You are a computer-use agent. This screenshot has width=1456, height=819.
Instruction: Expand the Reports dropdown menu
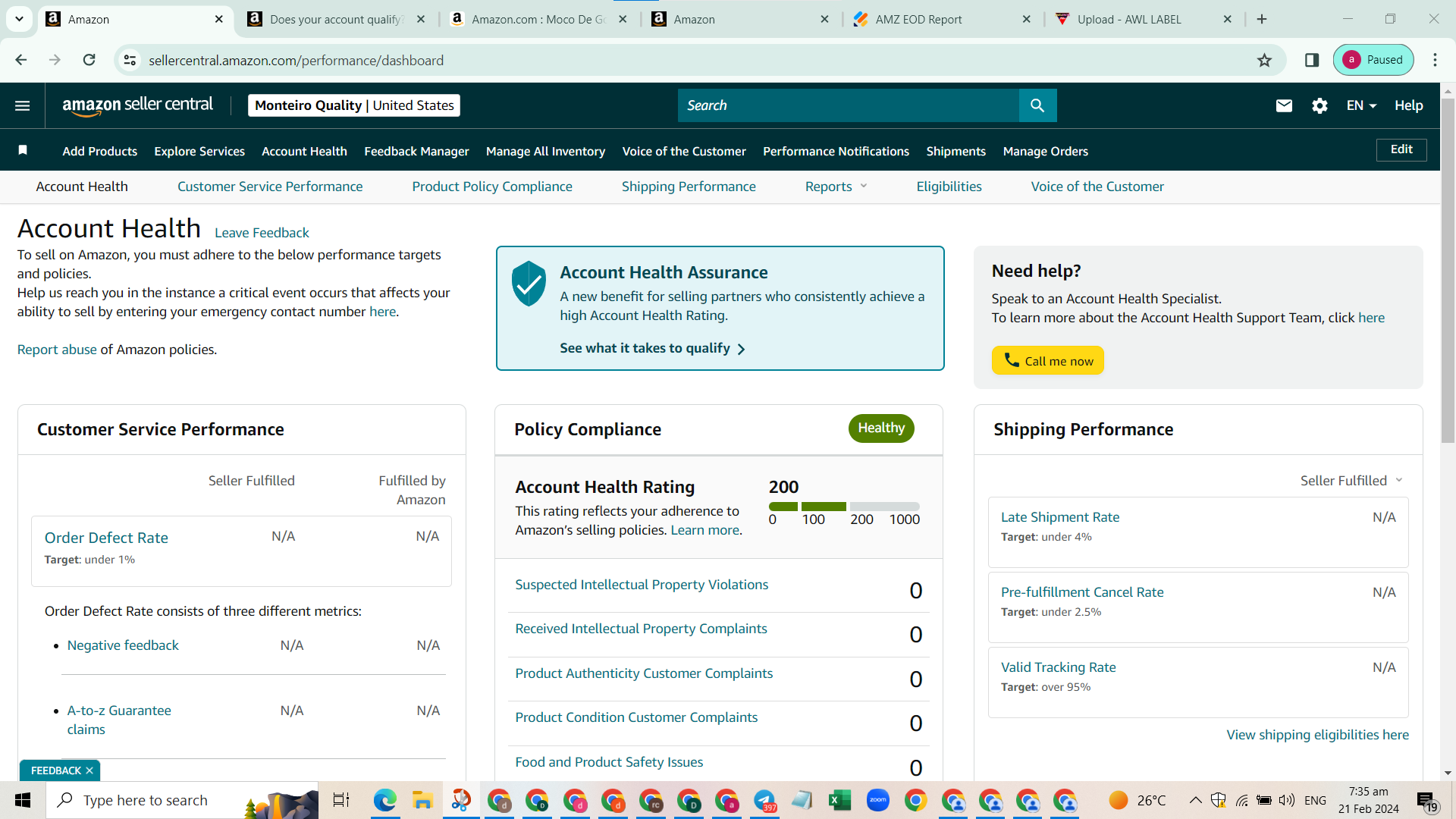[x=836, y=187]
